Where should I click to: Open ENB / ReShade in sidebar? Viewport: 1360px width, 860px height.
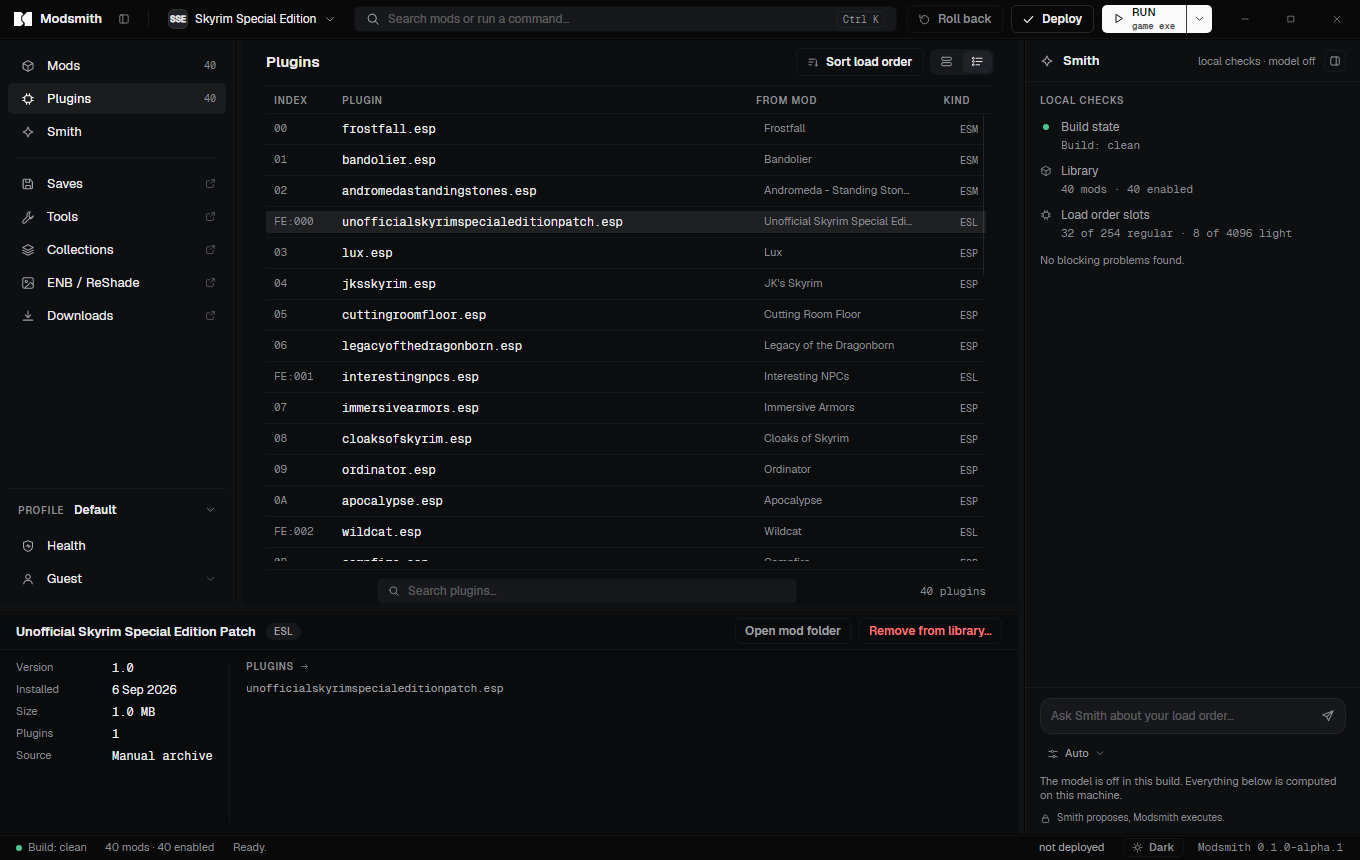[117, 283]
